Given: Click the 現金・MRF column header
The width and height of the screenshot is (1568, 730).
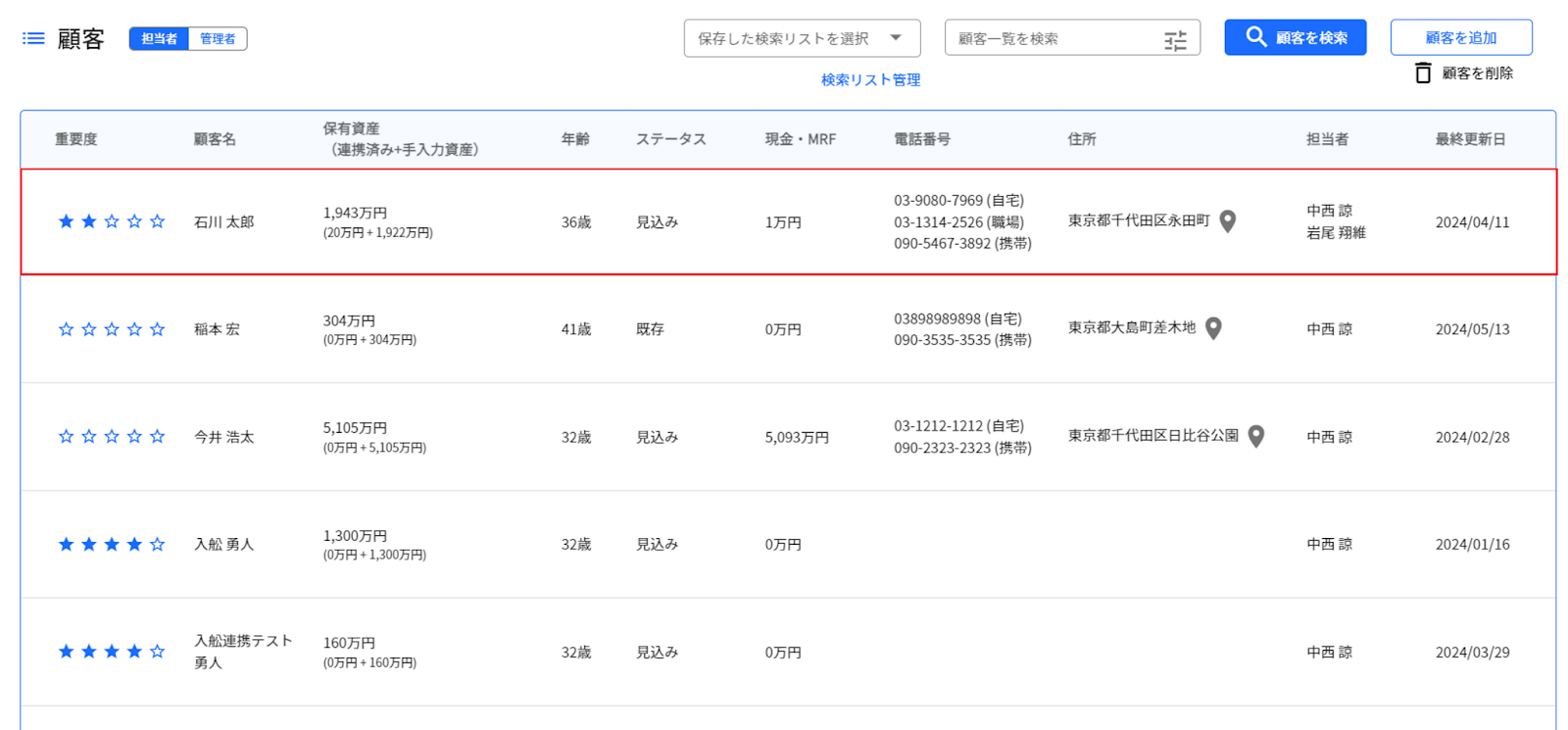Looking at the screenshot, I should [x=801, y=139].
